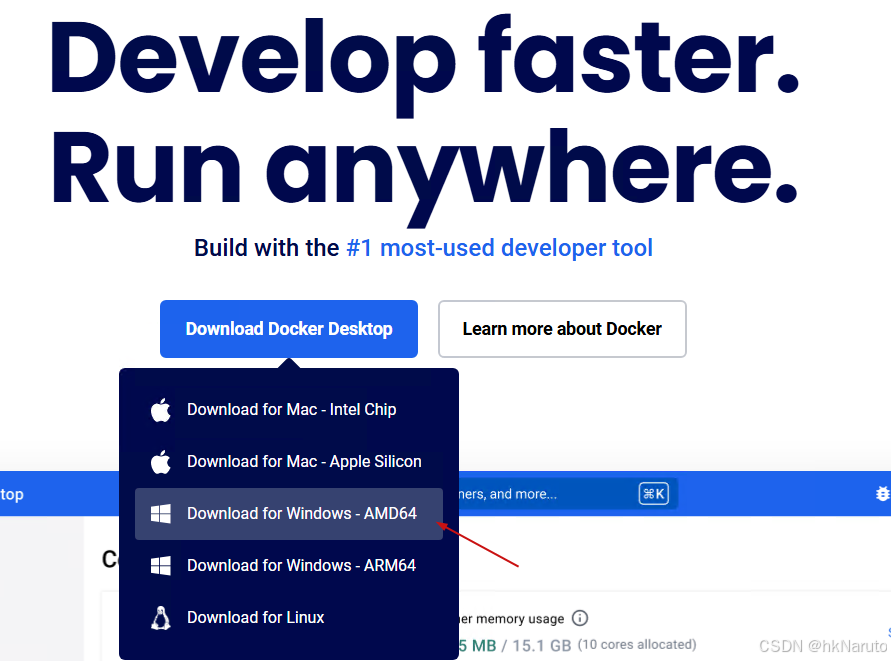Click the Linux penguin icon in the download menu

pyautogui.click(x=161, y=617)
